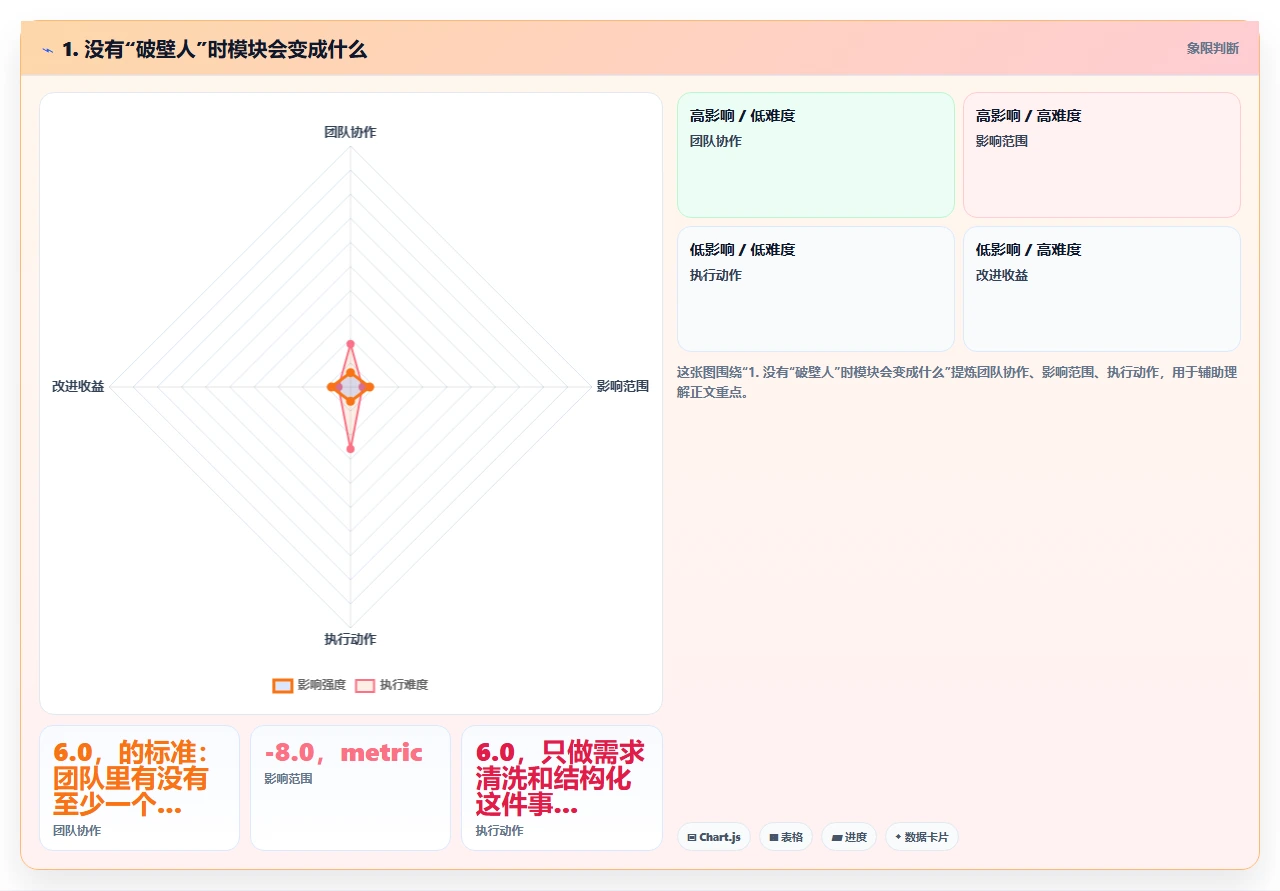Select the orange 6.0 的标准 metric card
The image size is (1280, 891).
(139, 788)
